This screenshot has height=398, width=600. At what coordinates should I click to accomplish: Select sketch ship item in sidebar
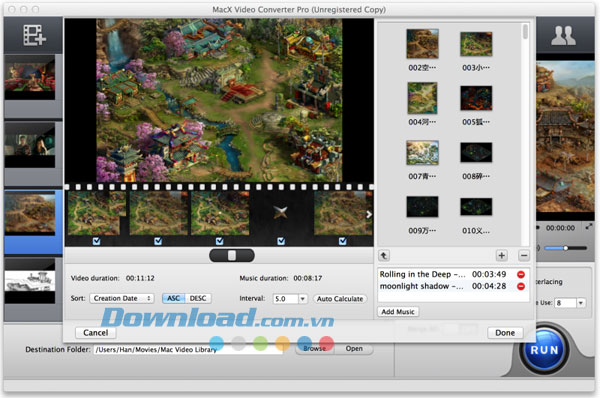(x=30, y=281)
